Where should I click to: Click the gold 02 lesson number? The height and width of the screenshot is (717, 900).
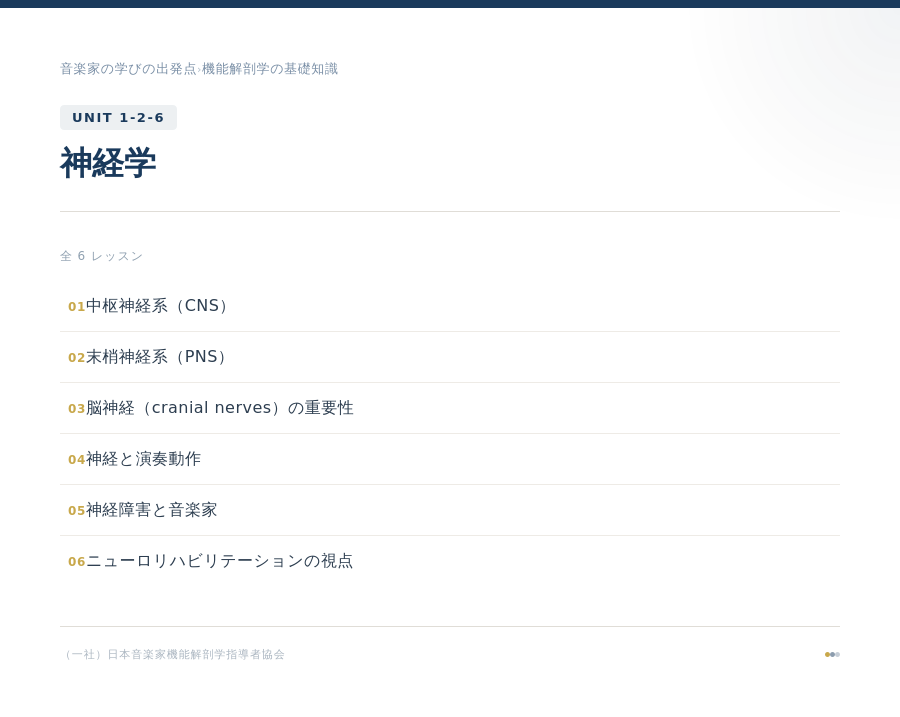pos(76,358)
